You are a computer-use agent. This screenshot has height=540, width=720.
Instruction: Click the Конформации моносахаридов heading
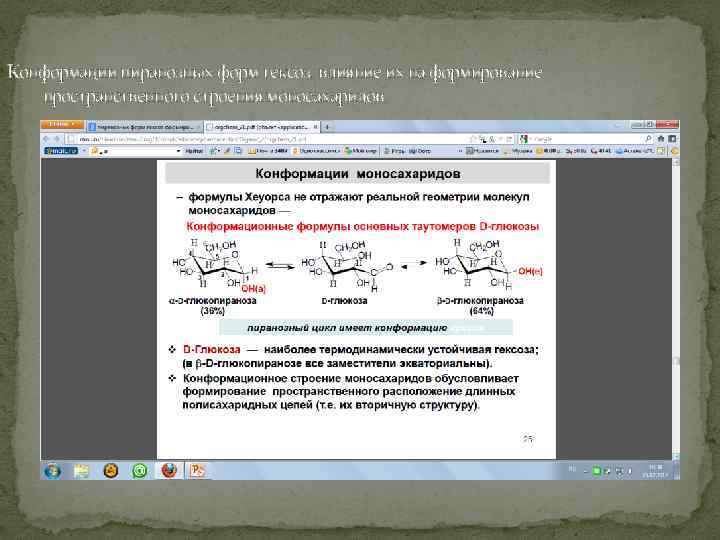358,174
